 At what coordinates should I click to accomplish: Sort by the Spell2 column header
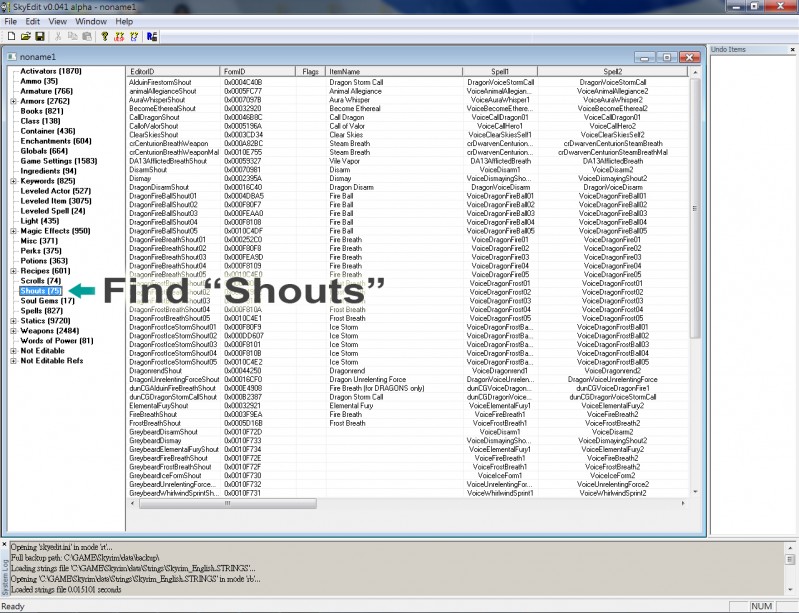[x=612, y=72]
